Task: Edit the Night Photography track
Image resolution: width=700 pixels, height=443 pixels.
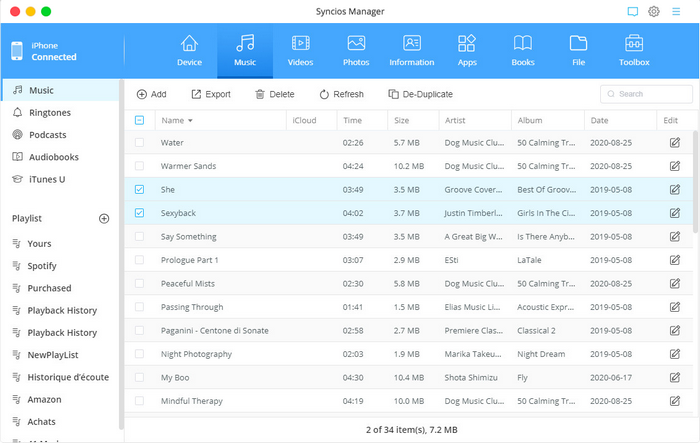Action: pyautogui.click(x=675, y=354)
